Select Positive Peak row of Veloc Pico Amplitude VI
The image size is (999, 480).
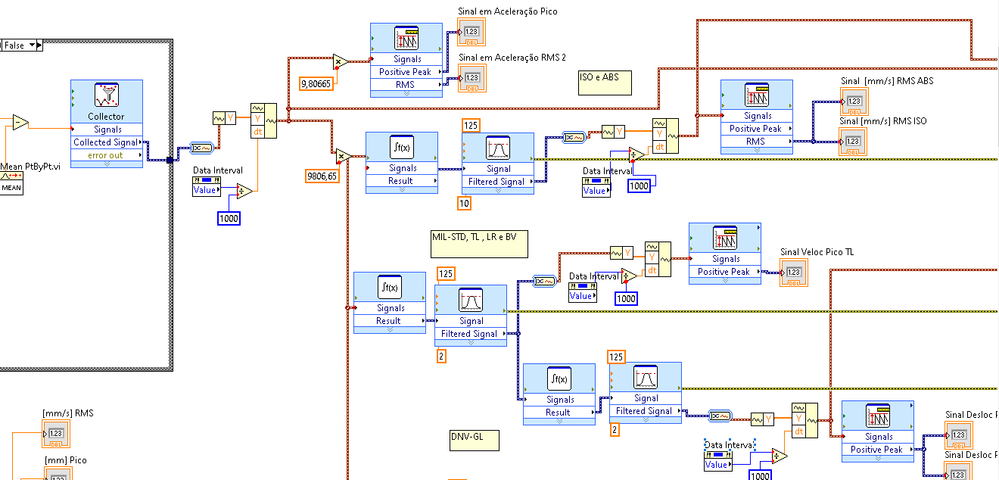(725, 272)
